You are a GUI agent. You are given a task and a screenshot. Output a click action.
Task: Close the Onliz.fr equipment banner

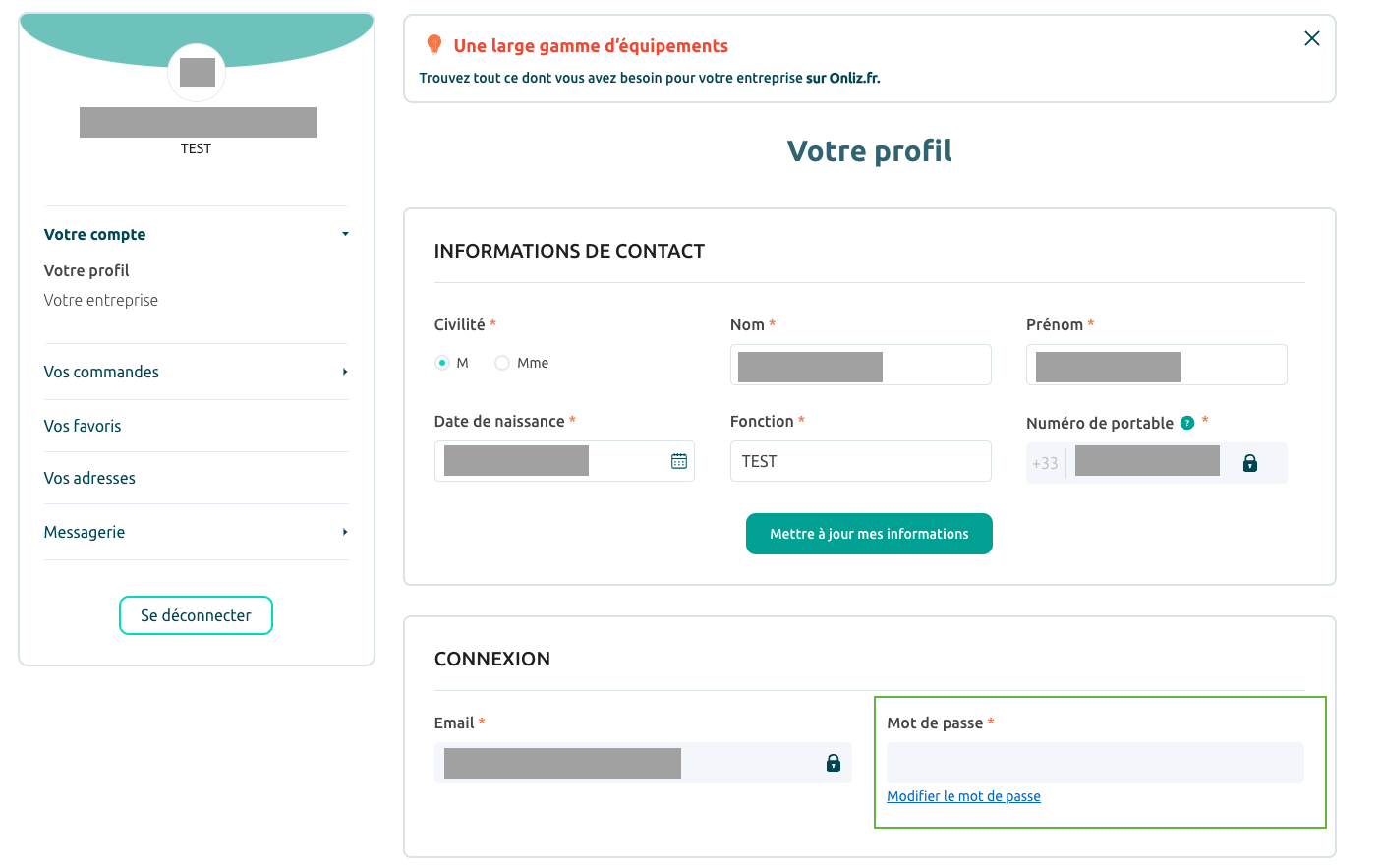[1311, 38]
